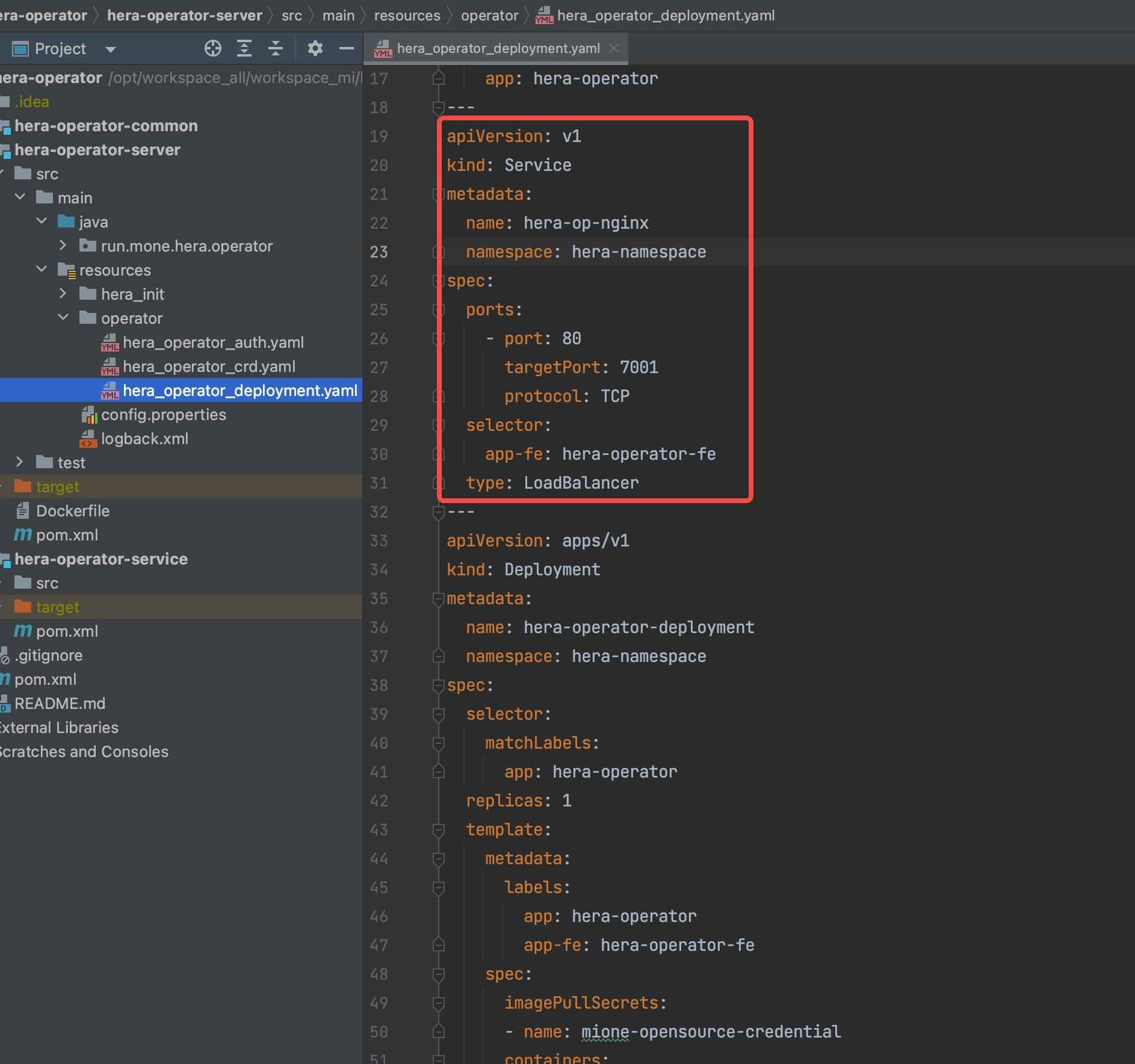Click breadcrumb 'src'

pyautogui.click(x=292, y=16)
